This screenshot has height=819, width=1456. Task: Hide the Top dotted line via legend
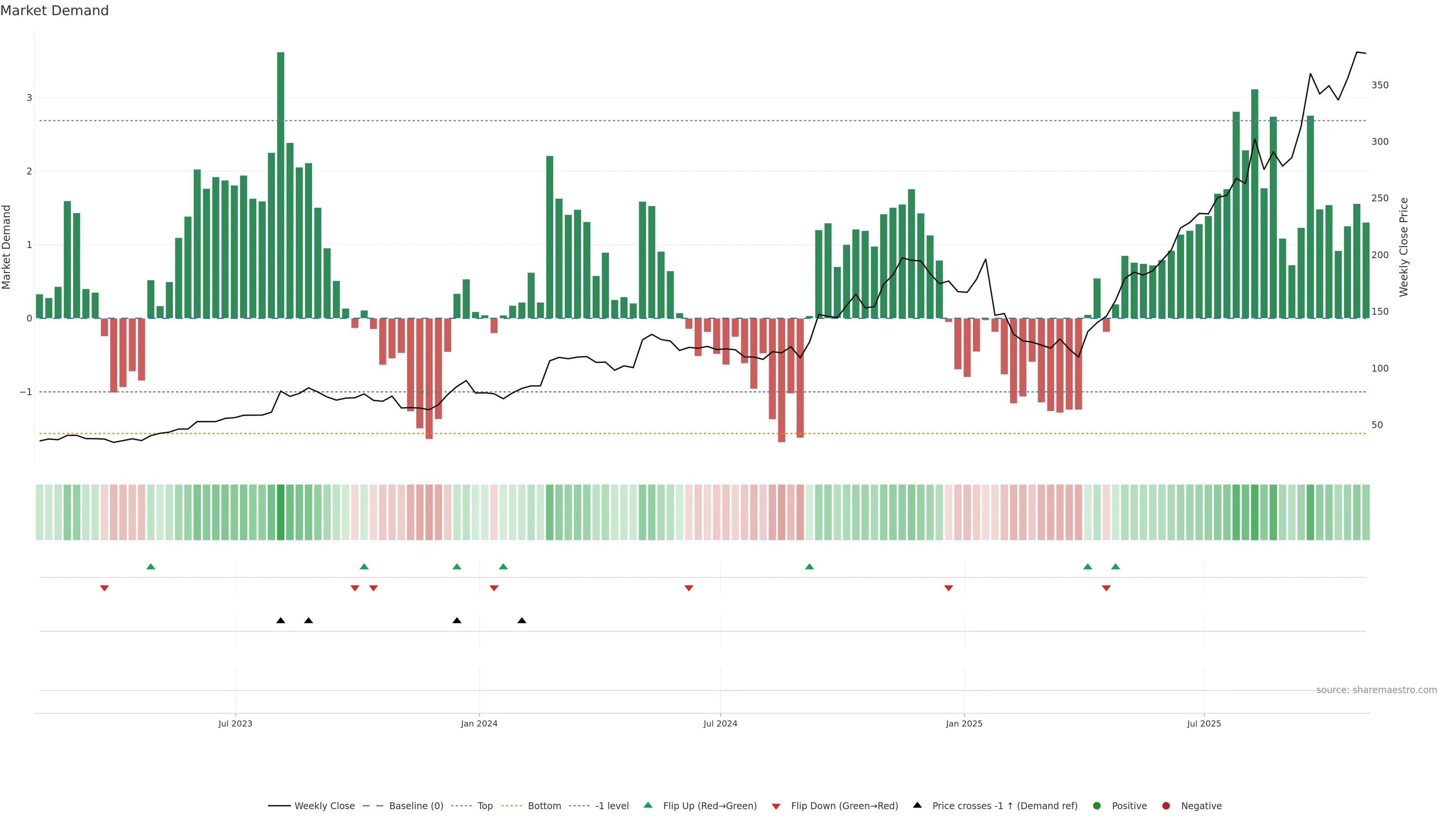point(485,805)
